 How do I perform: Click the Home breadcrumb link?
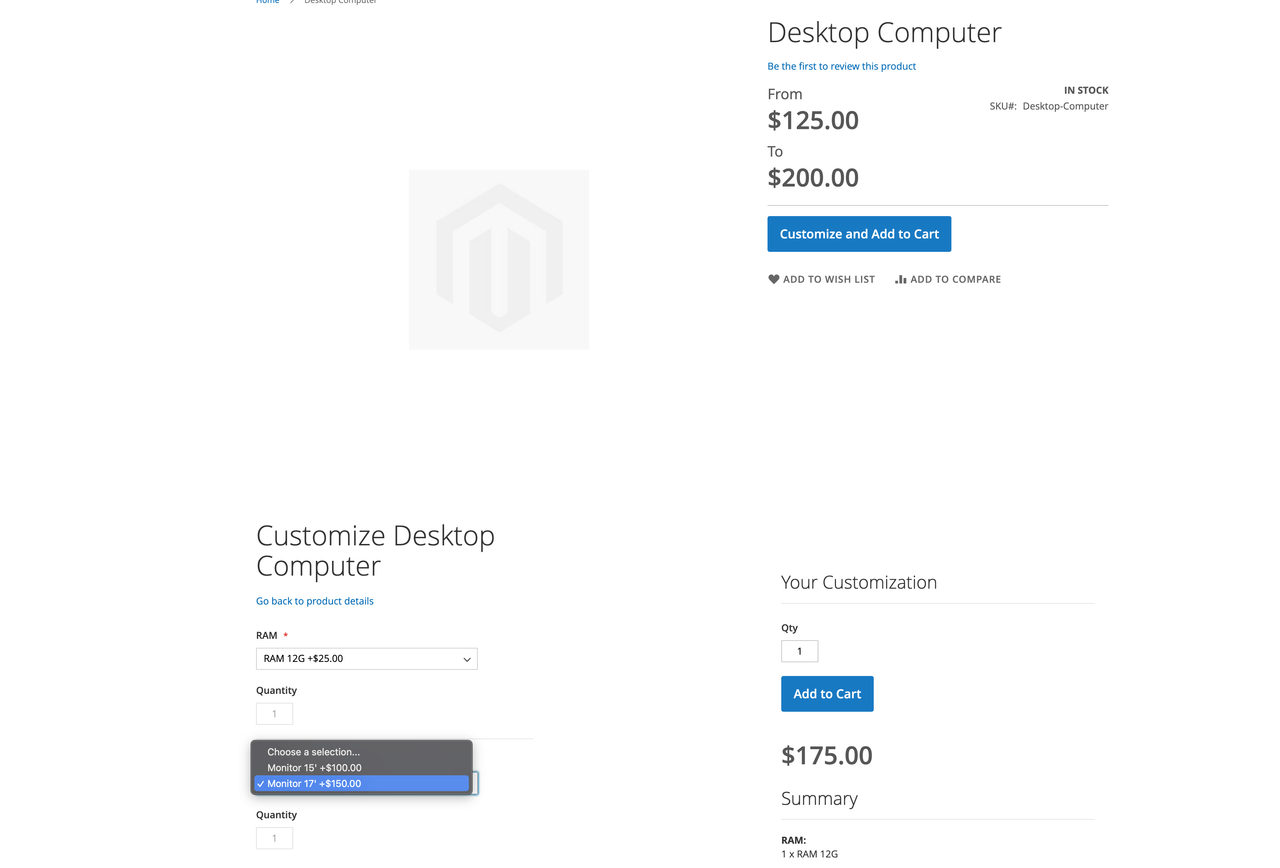tap(267, 2)
